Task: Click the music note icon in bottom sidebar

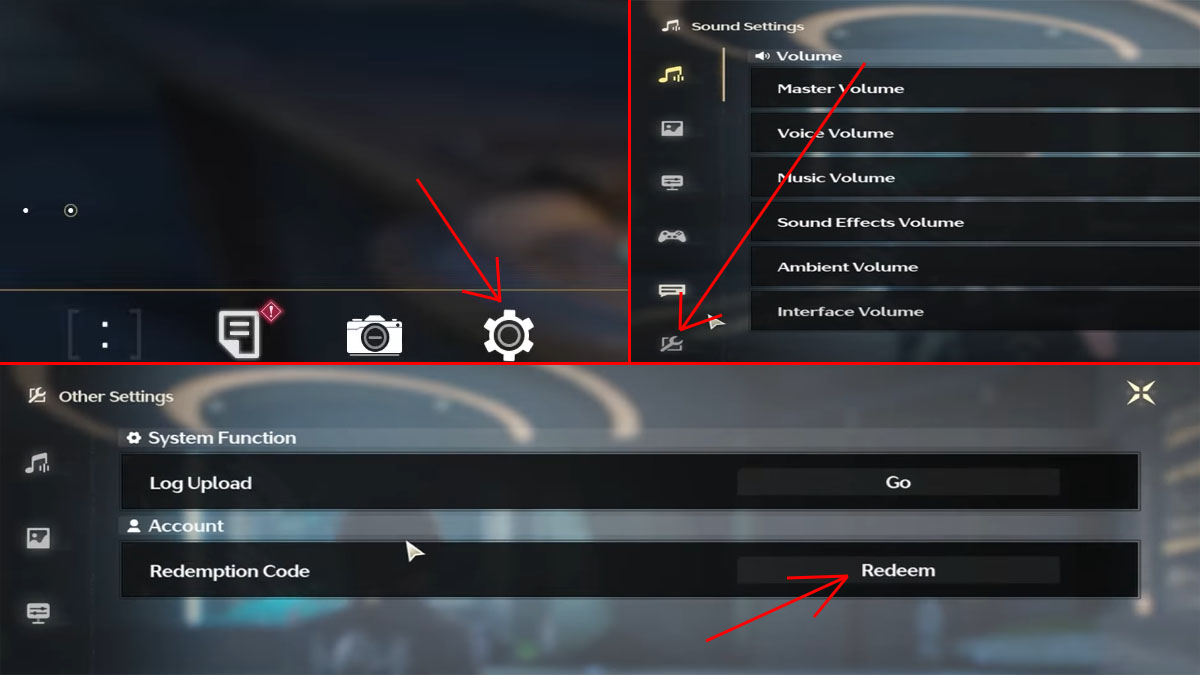Action: click(38, 463)
